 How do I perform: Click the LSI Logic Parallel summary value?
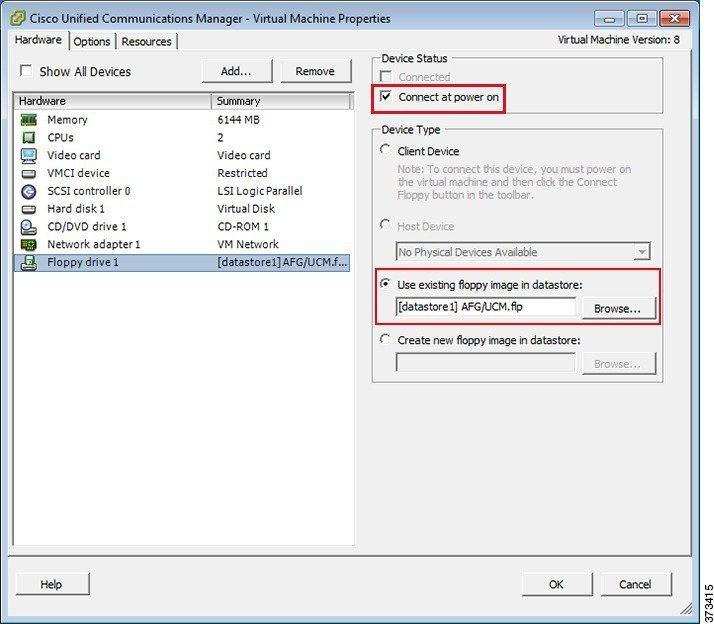click(x=260, y=191)
